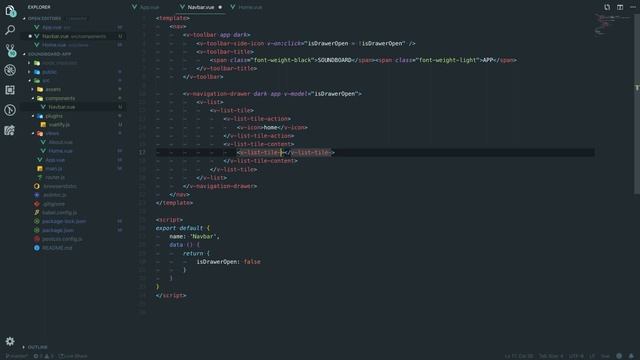Image resolution: width=640 pixels, height=360 pixels.
Task: Open the Live Share activity bar icon
Action: [10, 130]
